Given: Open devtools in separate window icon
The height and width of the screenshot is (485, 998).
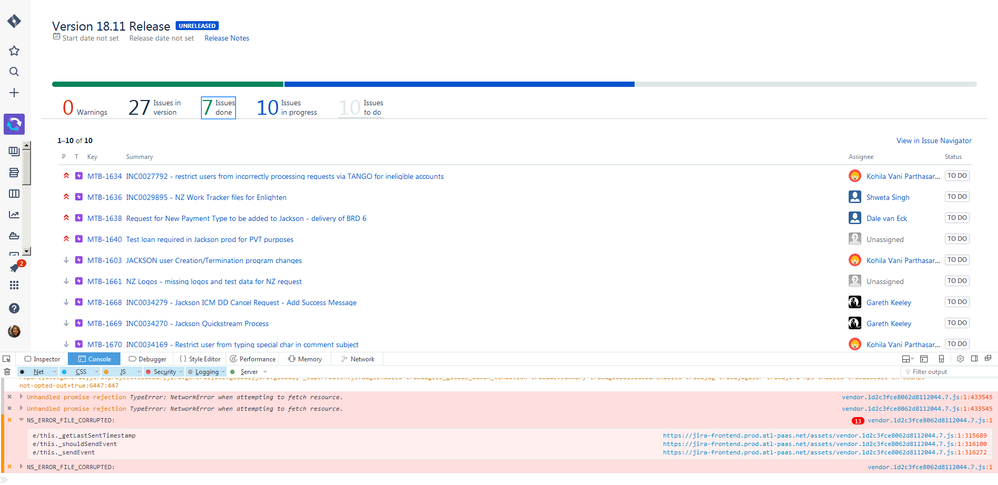Looking at the screenshot, I should coord(988,359).
